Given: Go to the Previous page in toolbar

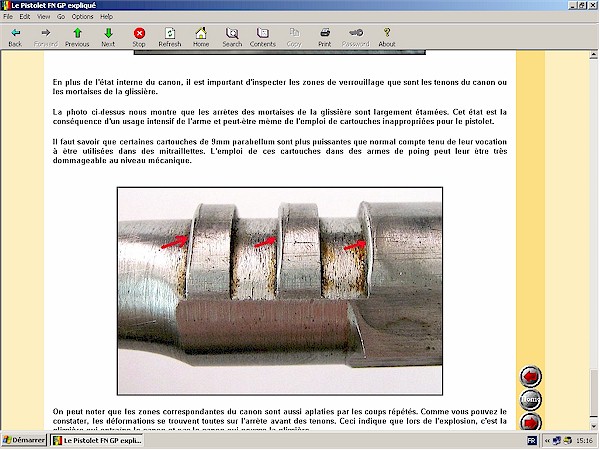Looking at the screenshot, I should pyautogui.click(x=77, y=37).
